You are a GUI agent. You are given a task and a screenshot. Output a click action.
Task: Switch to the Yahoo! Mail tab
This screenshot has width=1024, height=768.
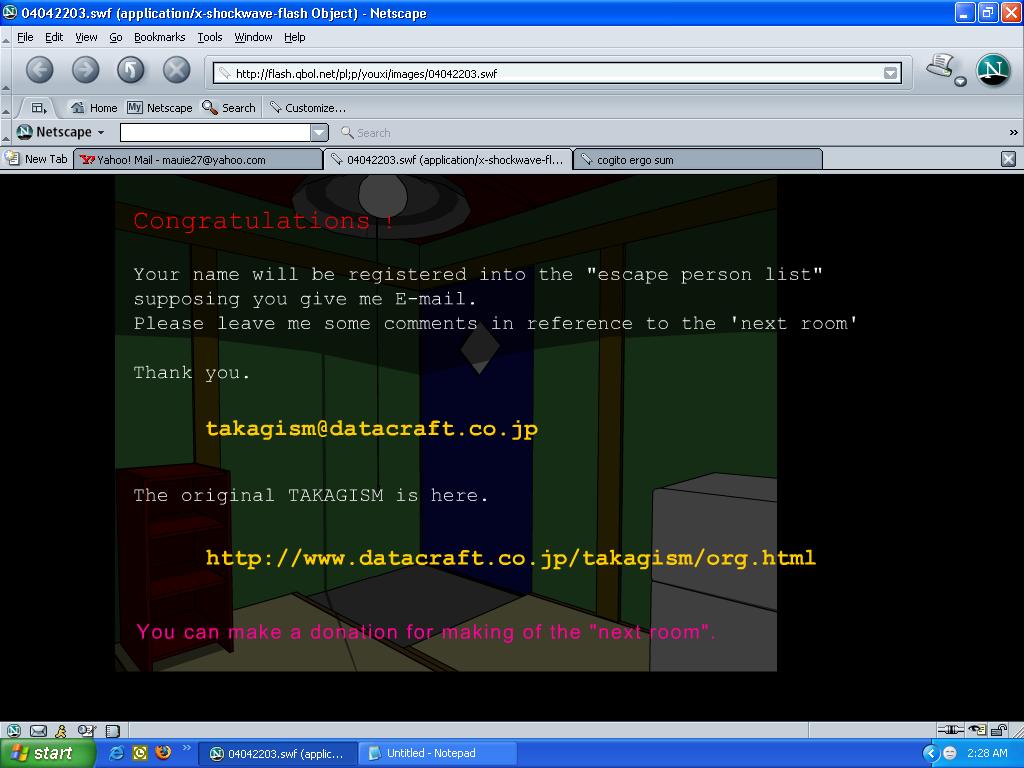(198, 159)
